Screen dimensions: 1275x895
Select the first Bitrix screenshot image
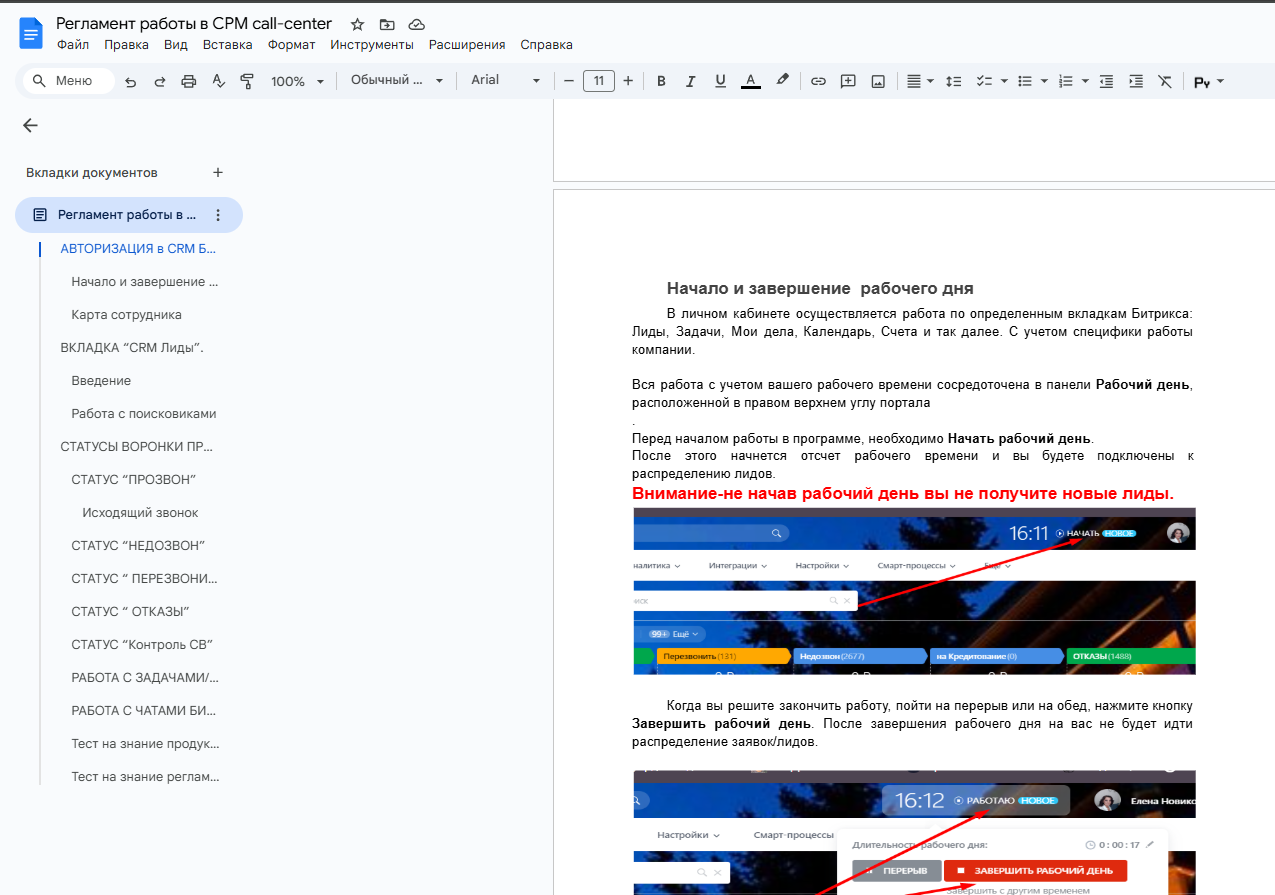914,591
